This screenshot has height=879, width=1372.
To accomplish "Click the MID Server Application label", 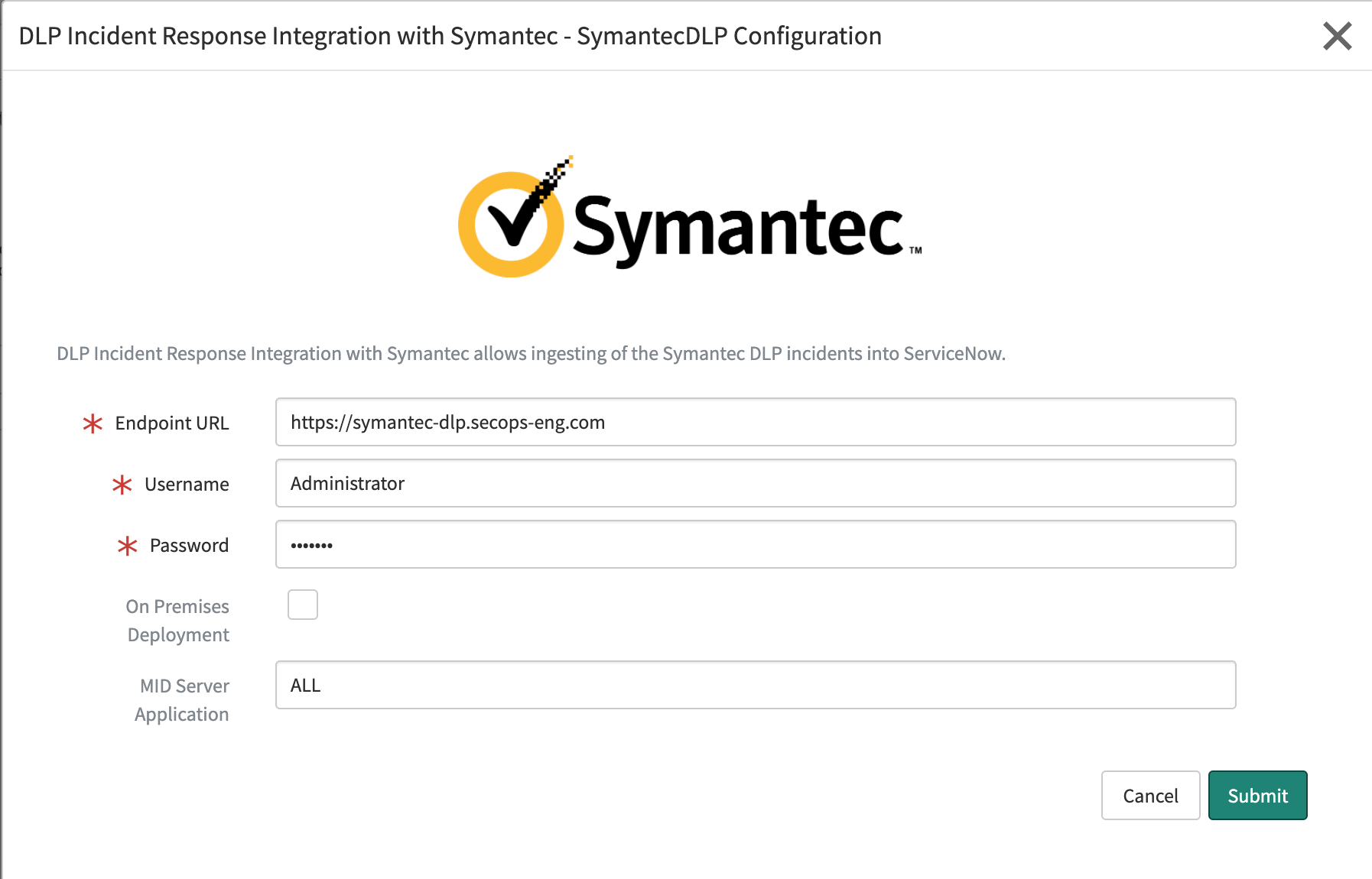I will (182, 700).
